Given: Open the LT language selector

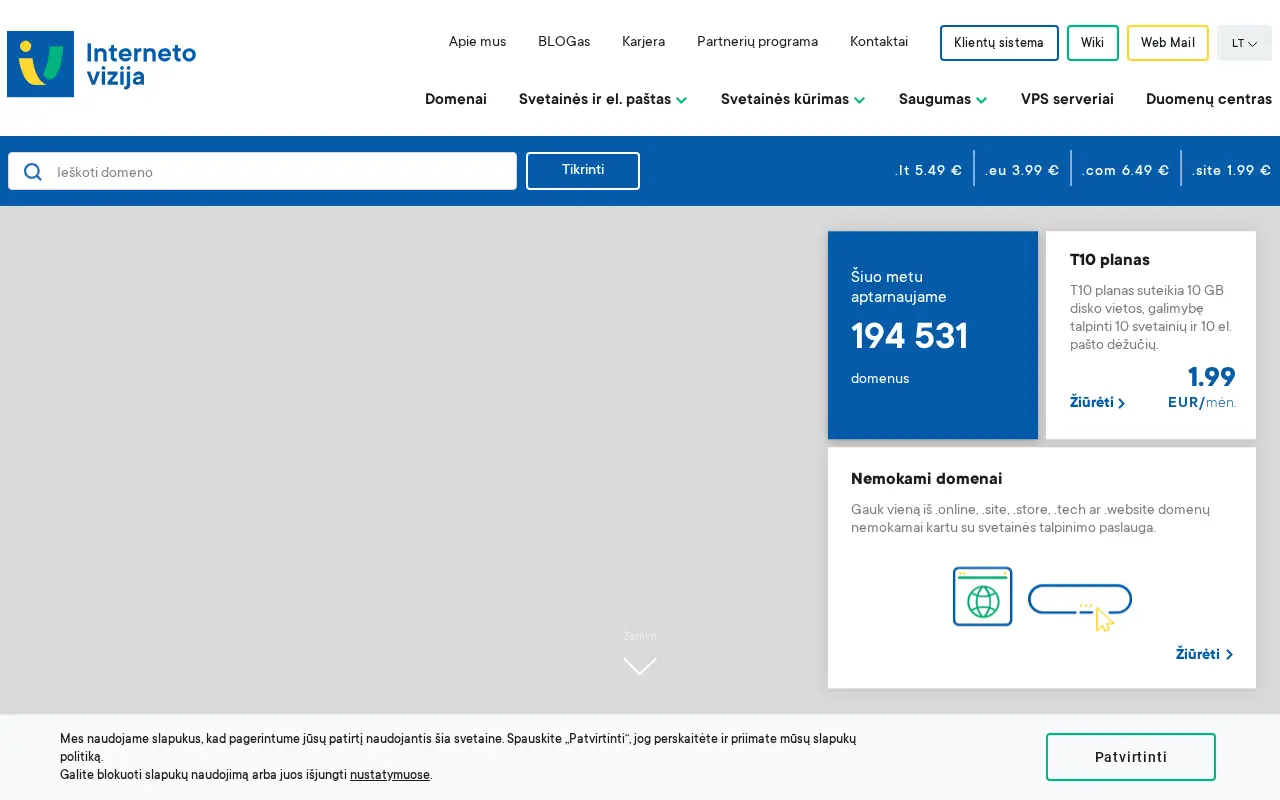Looking at the screenshot, I should point(1244,43).
